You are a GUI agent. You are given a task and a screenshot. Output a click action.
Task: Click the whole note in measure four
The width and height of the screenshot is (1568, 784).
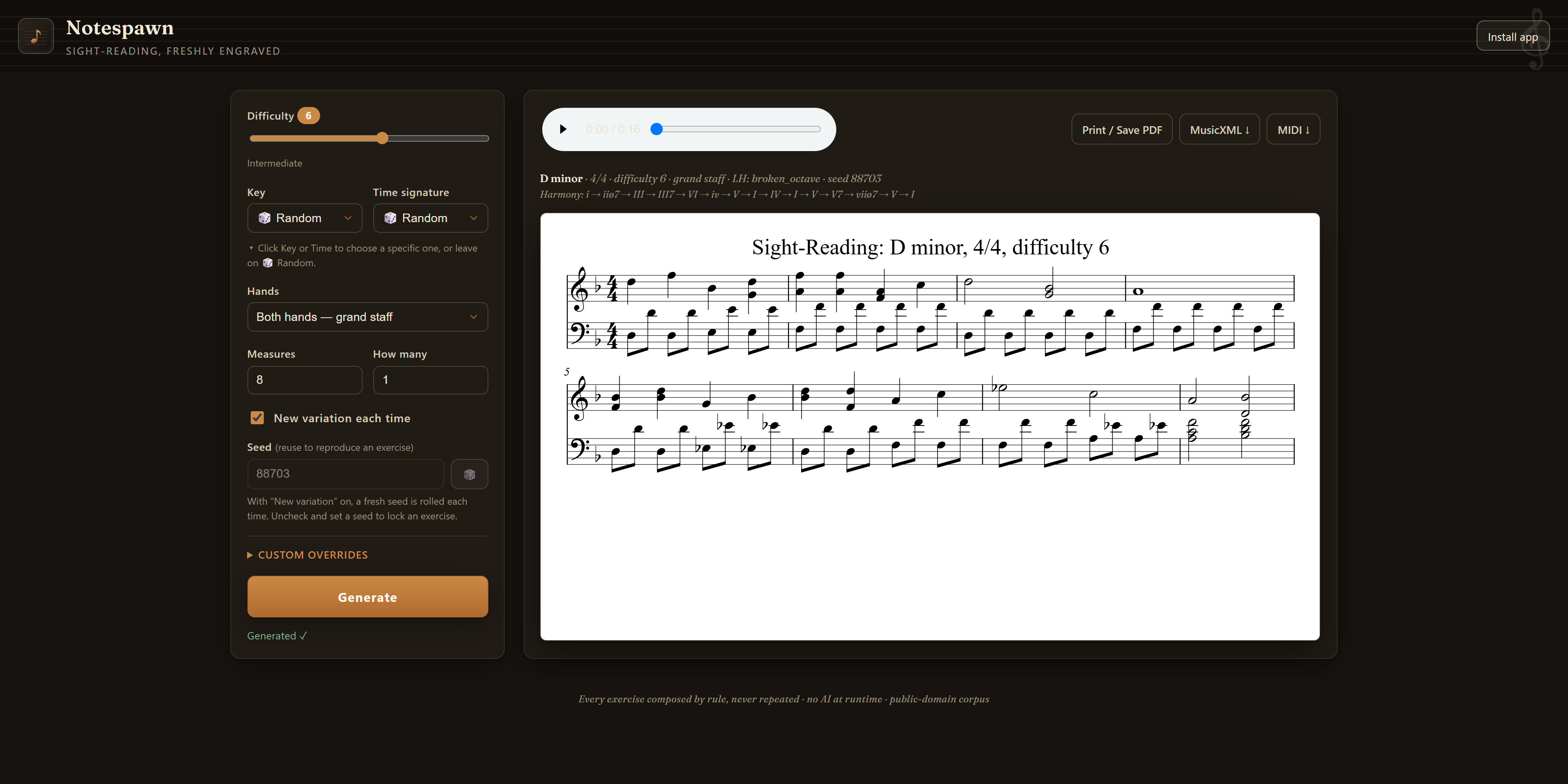click(1138, 292)
